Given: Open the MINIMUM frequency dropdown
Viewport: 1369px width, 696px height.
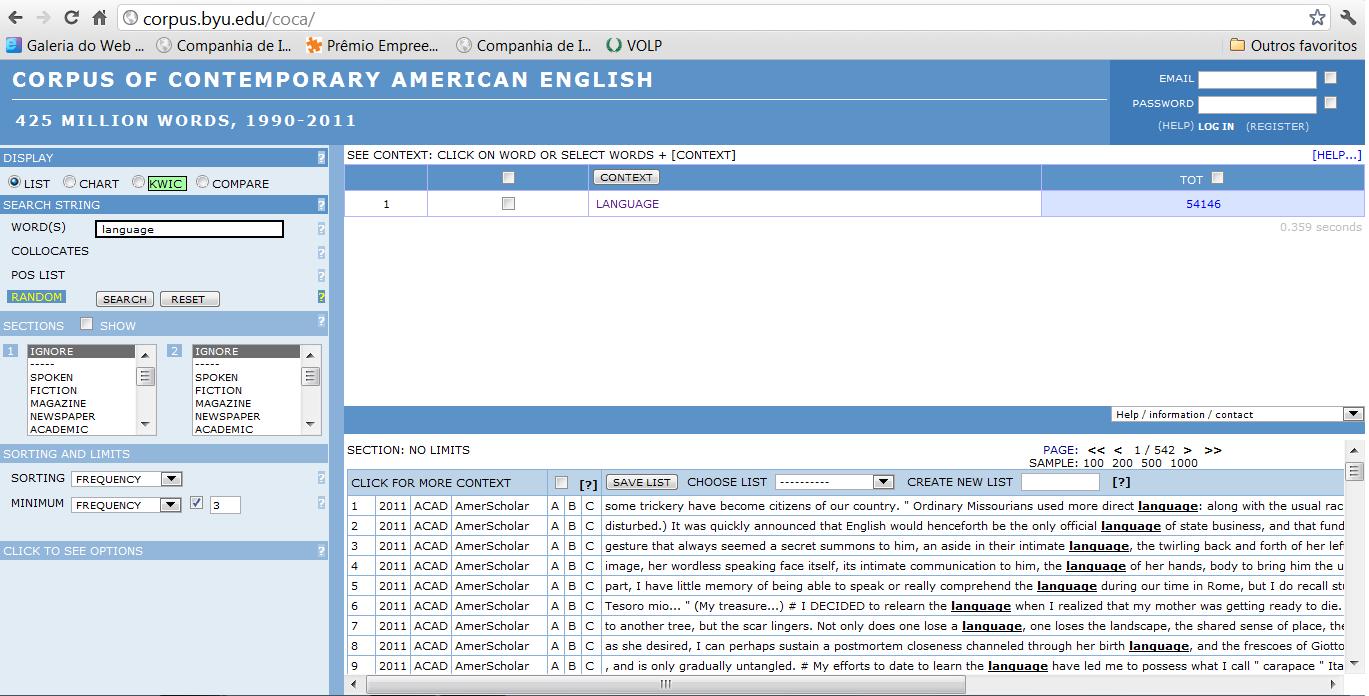Looking at the screenshot, I should tap(126, 505).
